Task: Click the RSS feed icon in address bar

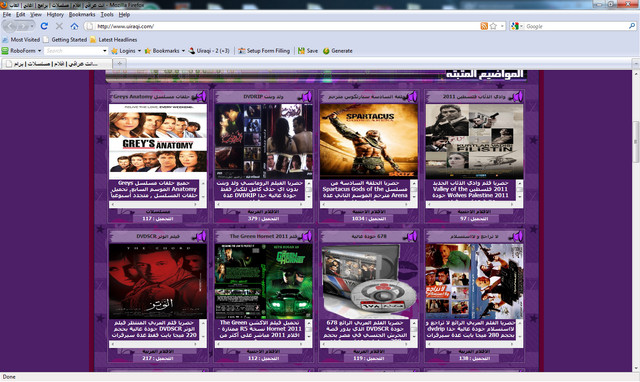Action: 484,26
